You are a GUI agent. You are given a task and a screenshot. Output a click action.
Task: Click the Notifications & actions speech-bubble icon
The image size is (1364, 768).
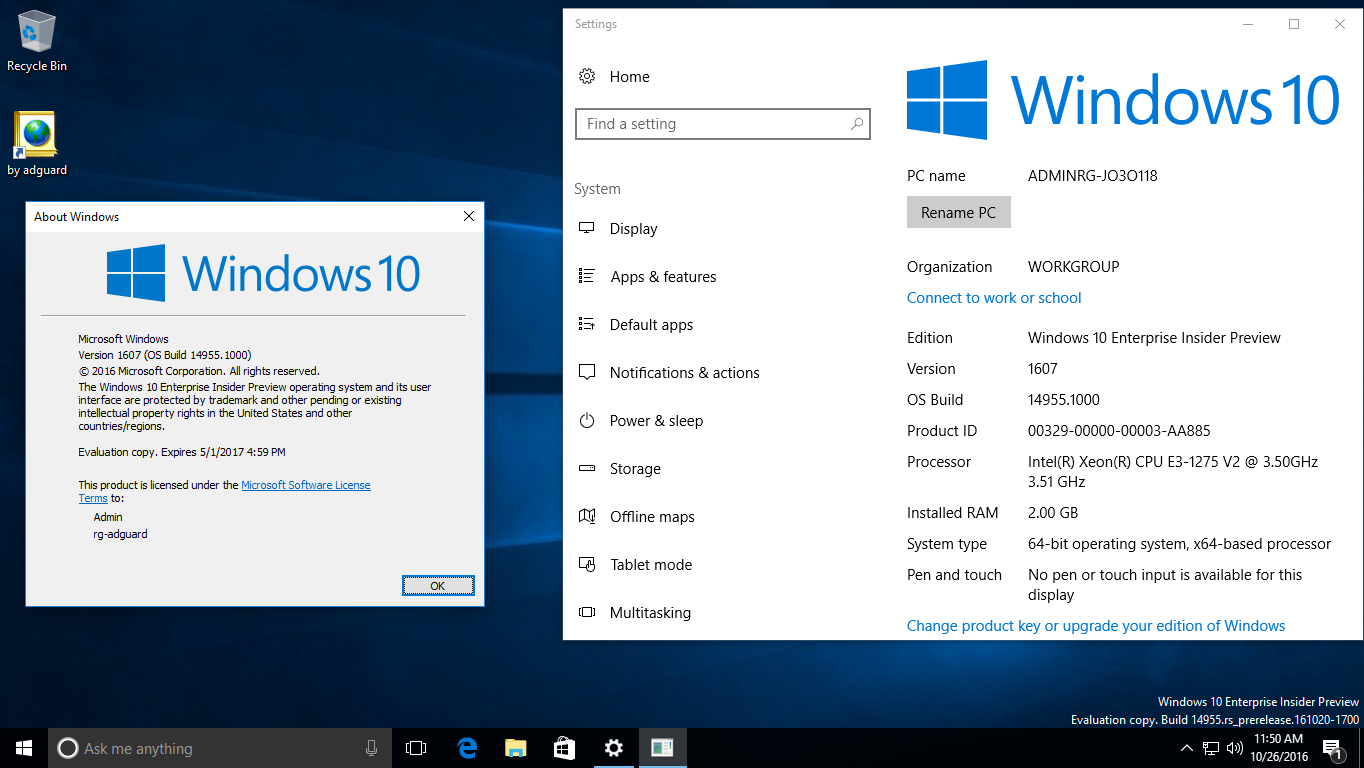[587, 373]
